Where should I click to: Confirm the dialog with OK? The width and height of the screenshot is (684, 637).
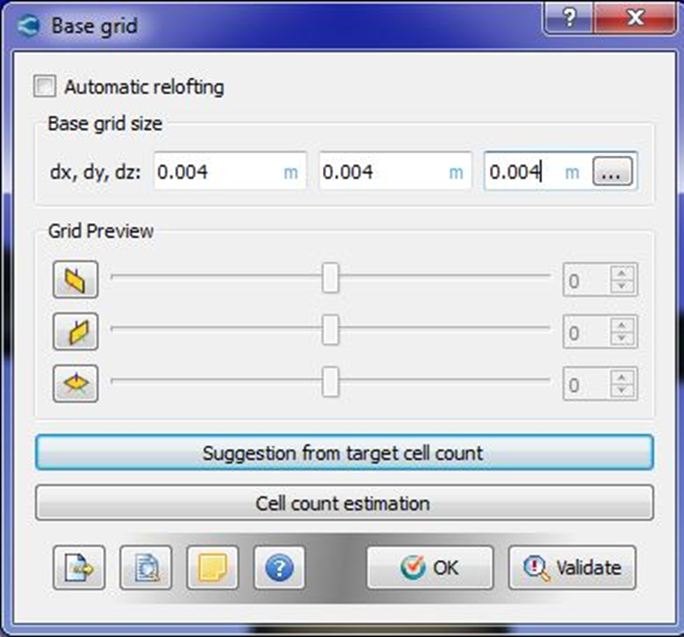pyautogui.click(x=430, y=568)
